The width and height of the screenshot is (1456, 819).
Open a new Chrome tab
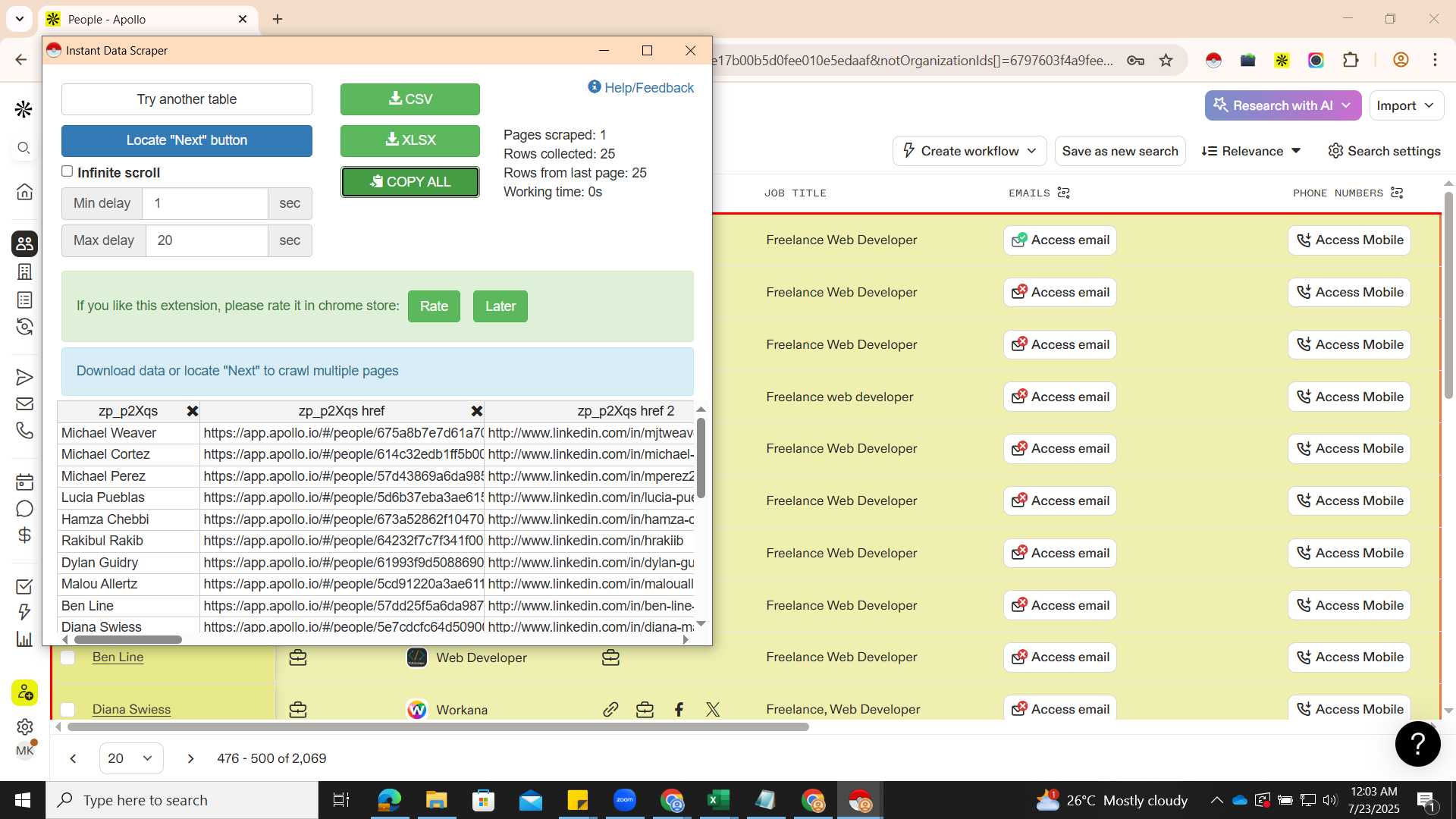(x=278, y=19)
